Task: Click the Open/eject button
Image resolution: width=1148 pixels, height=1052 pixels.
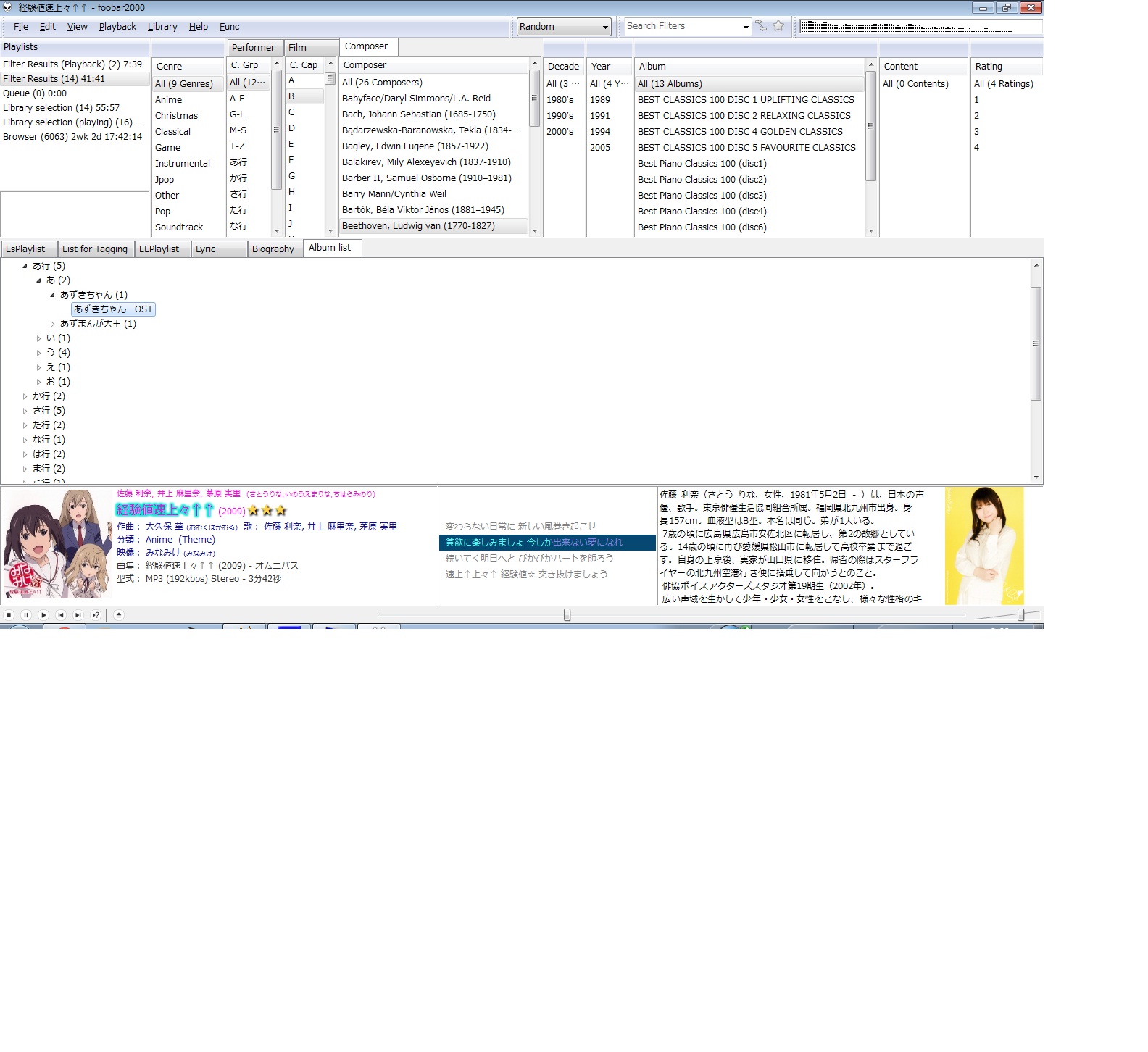Action: point(119,615)
